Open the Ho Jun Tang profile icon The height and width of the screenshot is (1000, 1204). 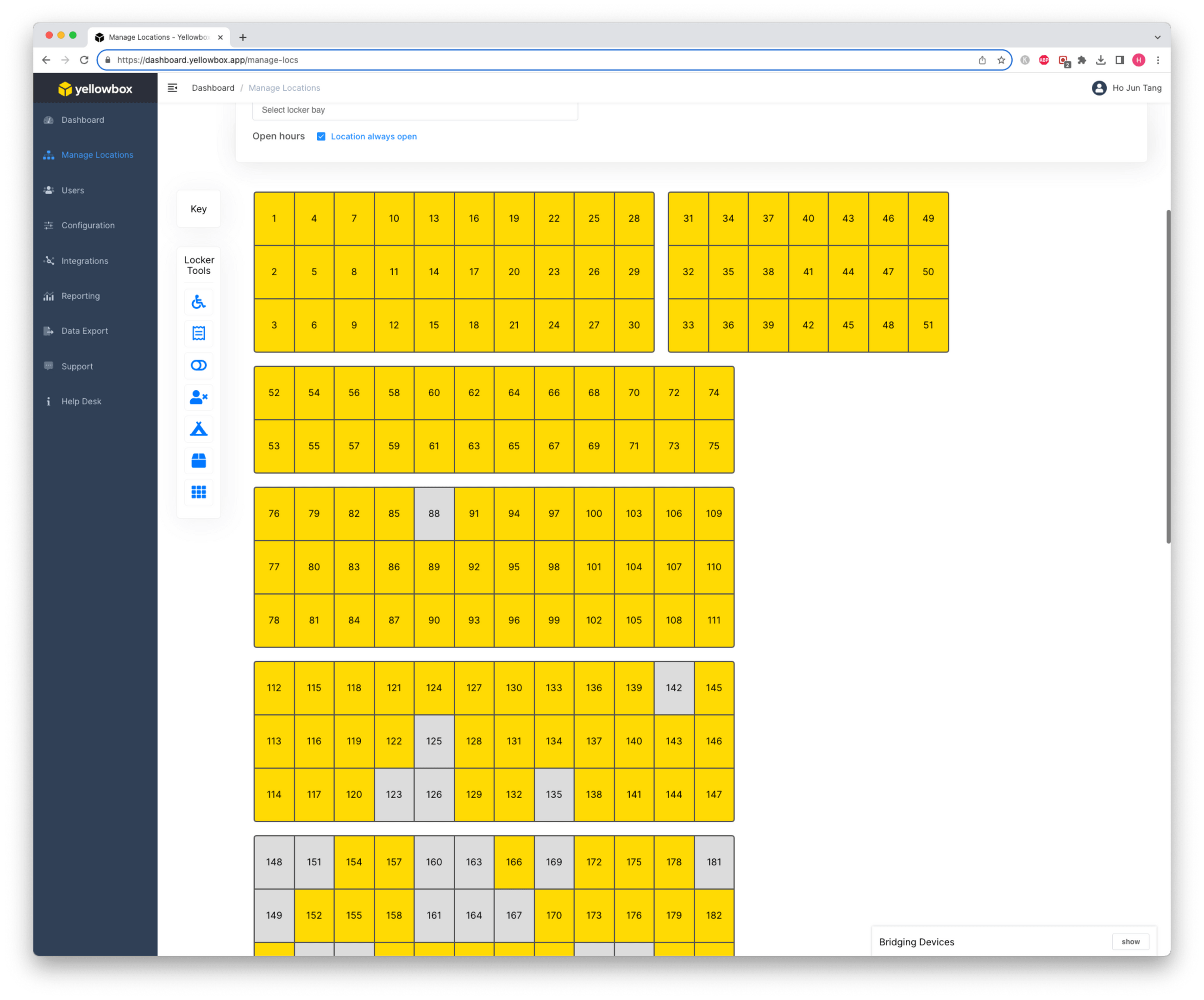(x=1099, y=88)
